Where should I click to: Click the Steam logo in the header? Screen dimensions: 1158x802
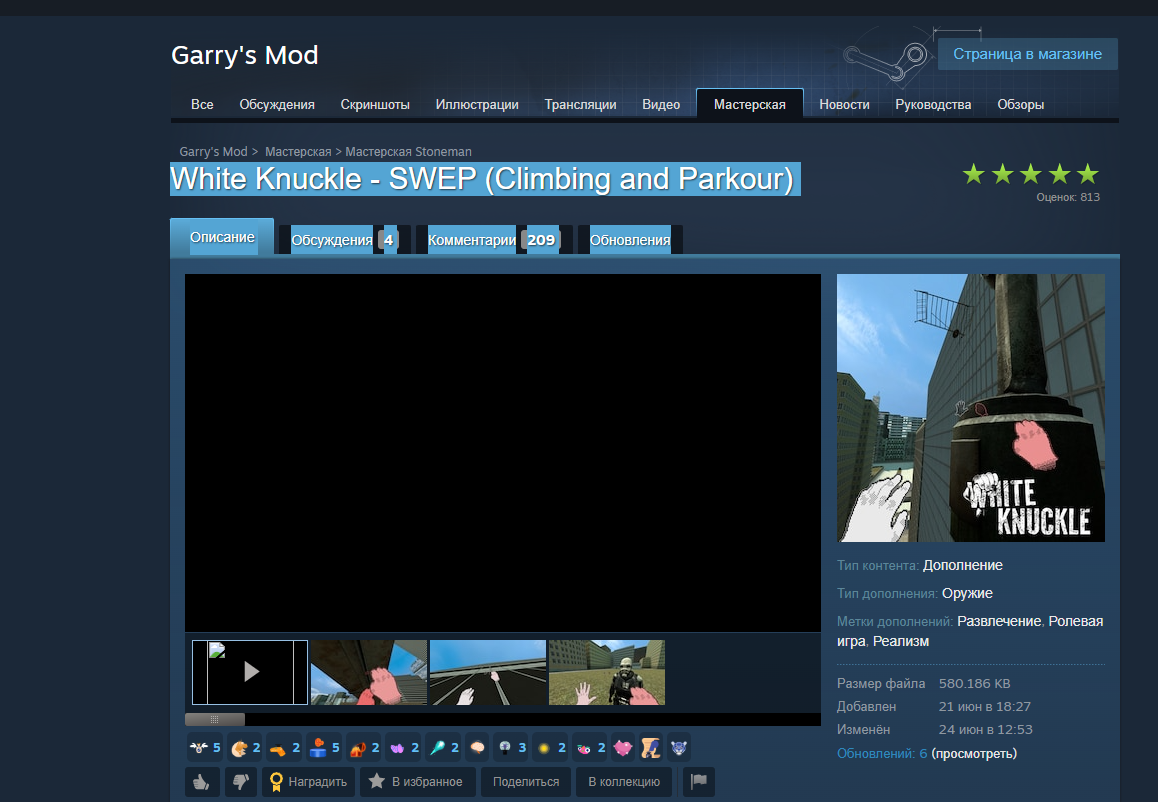(885, 61)
